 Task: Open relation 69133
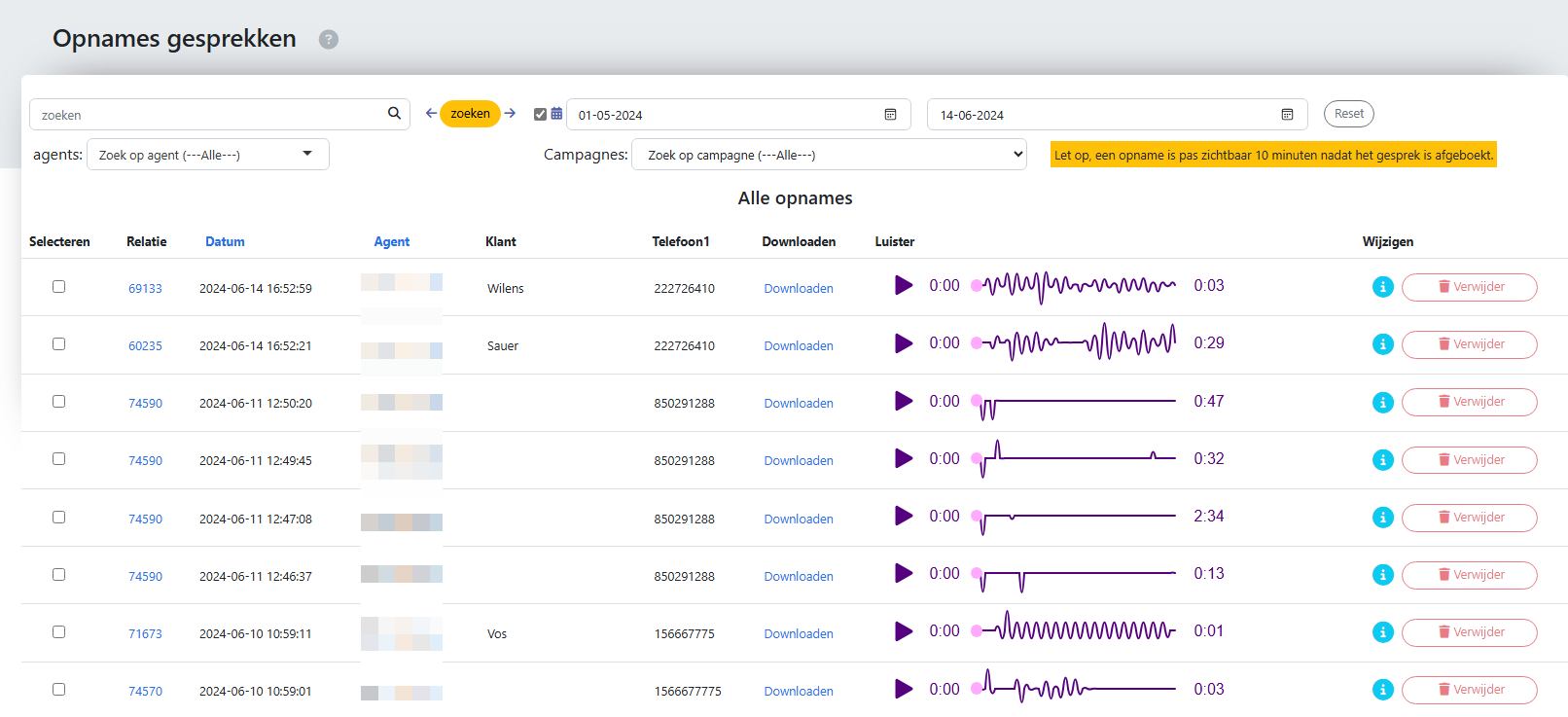145,289
